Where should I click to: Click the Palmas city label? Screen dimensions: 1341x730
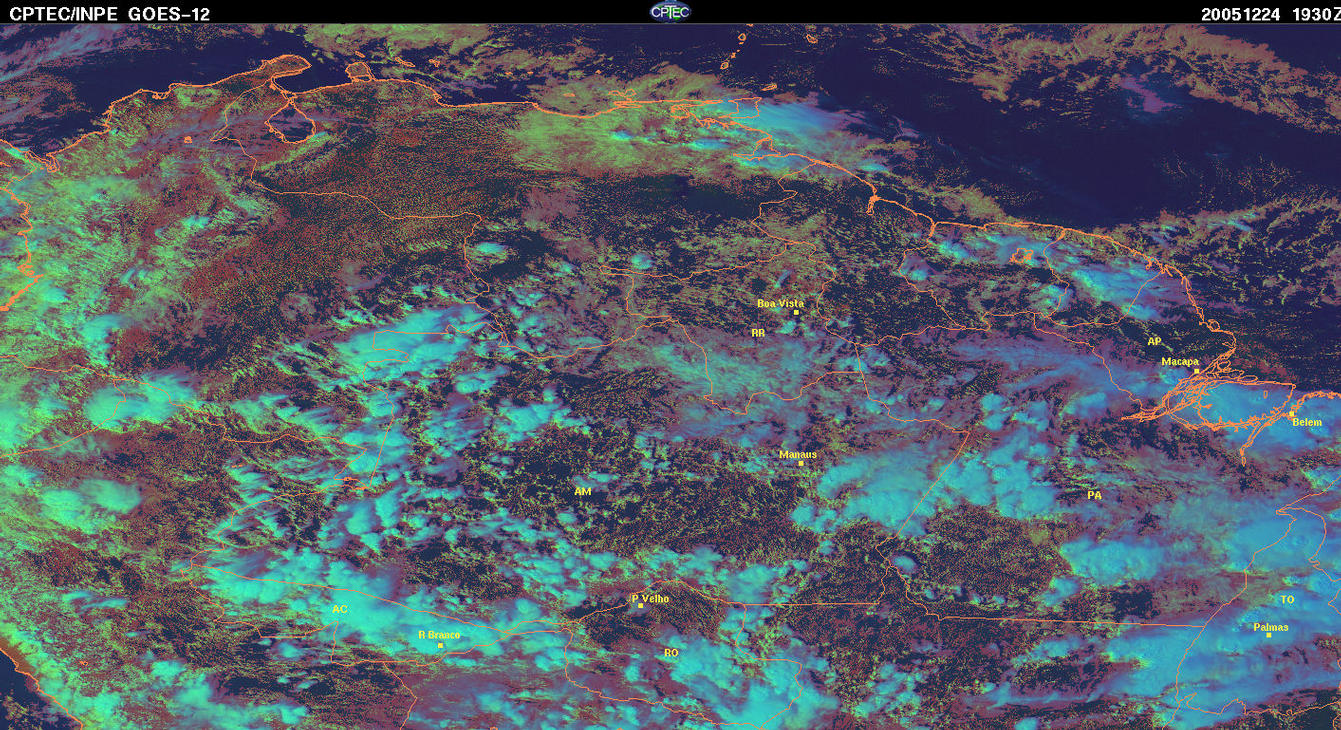pyautogui.click(x=1270, y=627)
